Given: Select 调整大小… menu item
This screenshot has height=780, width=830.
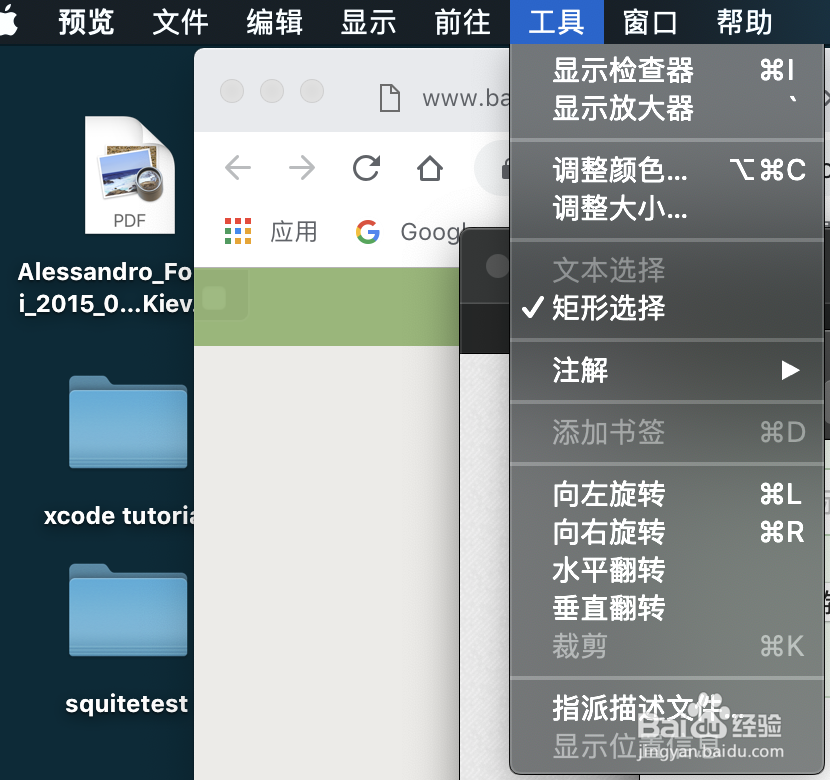Looking at the screenshot, I should tap(666, 208).
